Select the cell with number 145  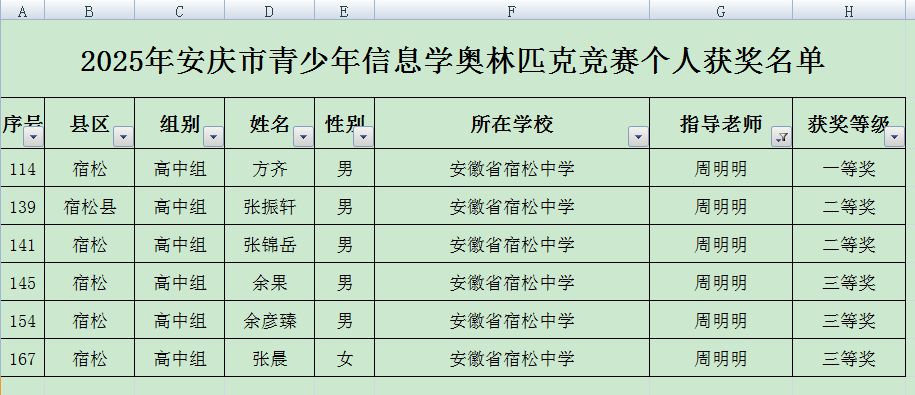pos(22,282)
